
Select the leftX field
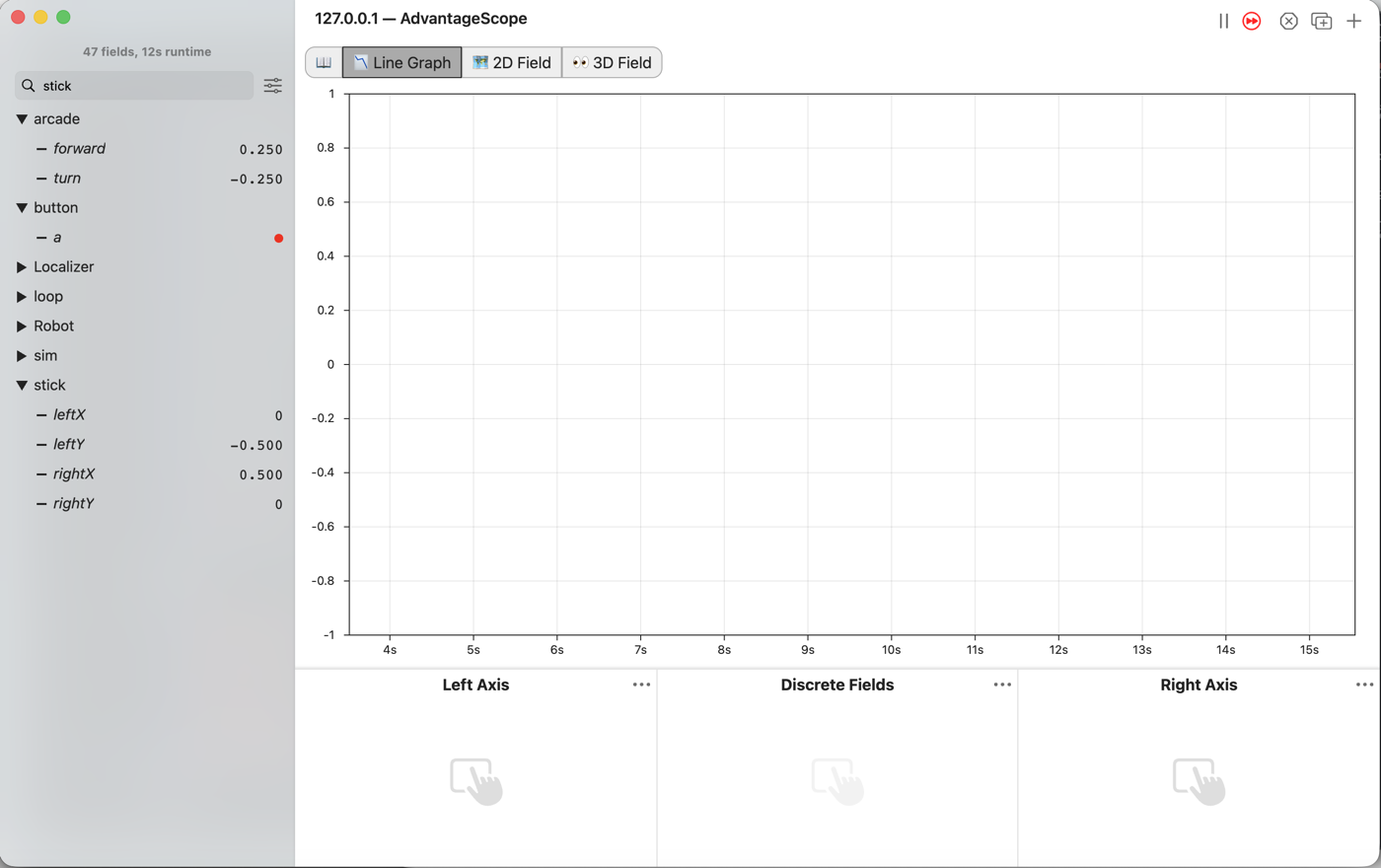pyautogui.click(x=69, y=415)
